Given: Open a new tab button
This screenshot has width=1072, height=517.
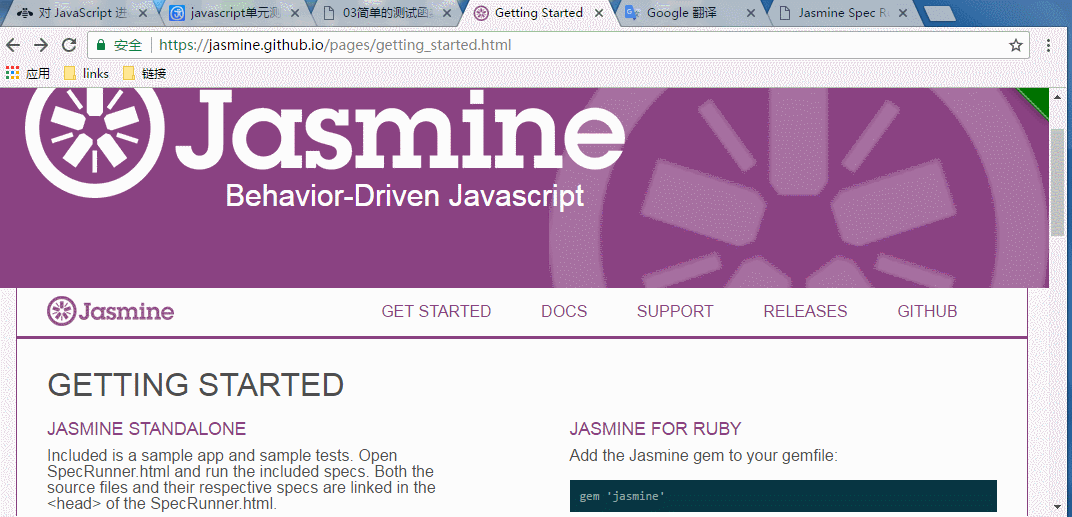Looking at the screenshot, I should click(938, 14).
